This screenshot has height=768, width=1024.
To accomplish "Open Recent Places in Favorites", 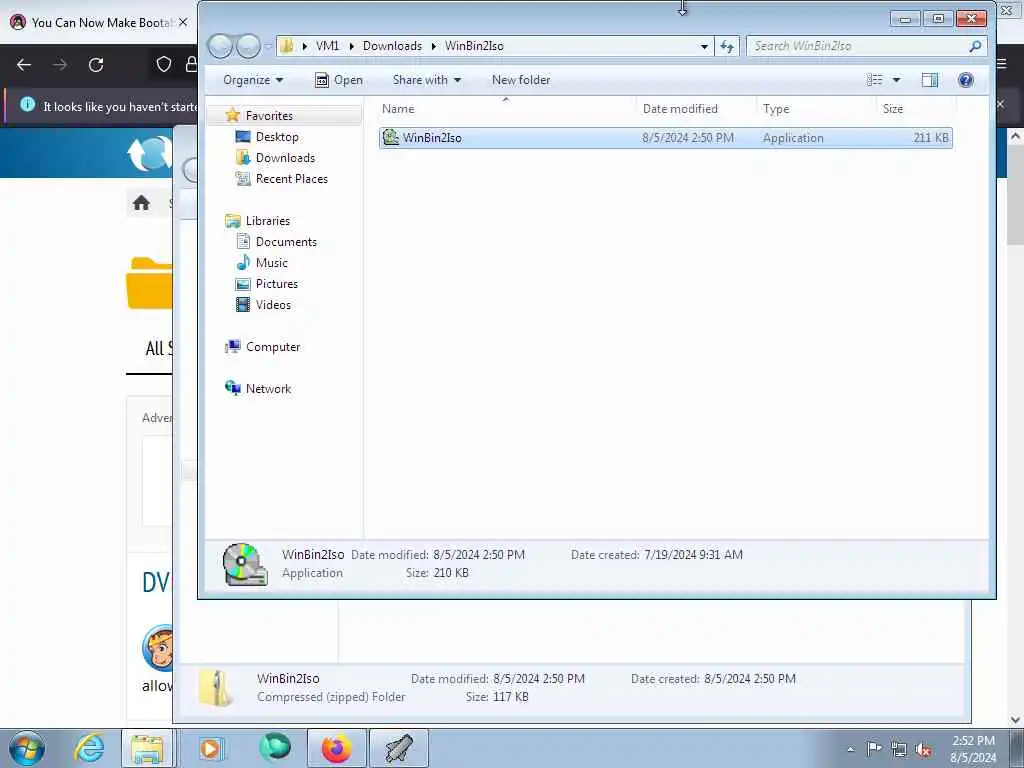I will pos(291,178).
